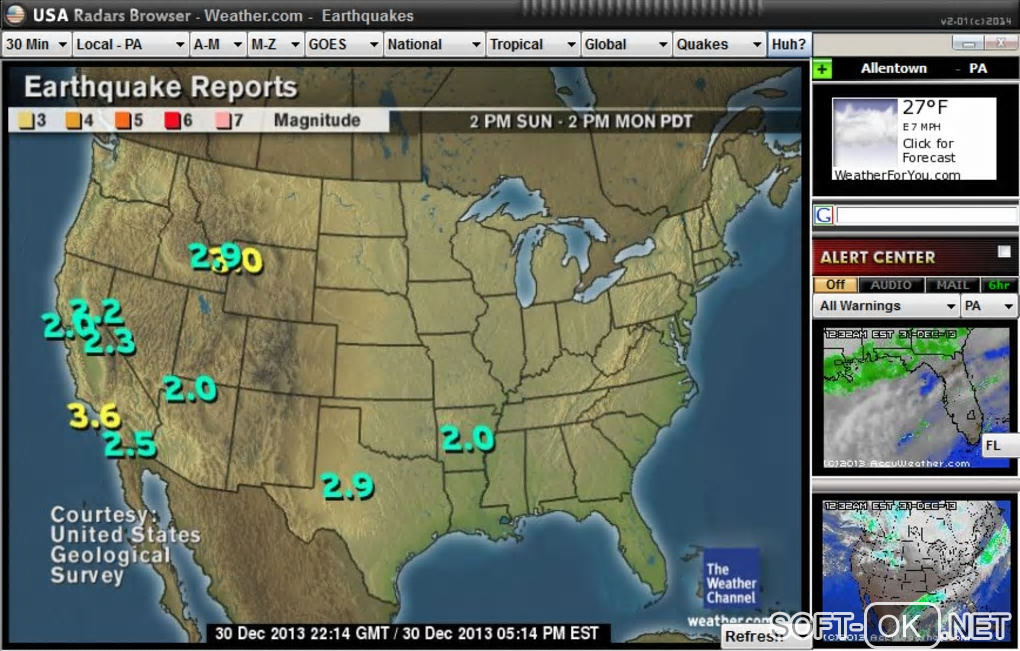Open the Global dropdown
Image resolution: width=1020 pixels, height=651 pixels.
point(626,44)
